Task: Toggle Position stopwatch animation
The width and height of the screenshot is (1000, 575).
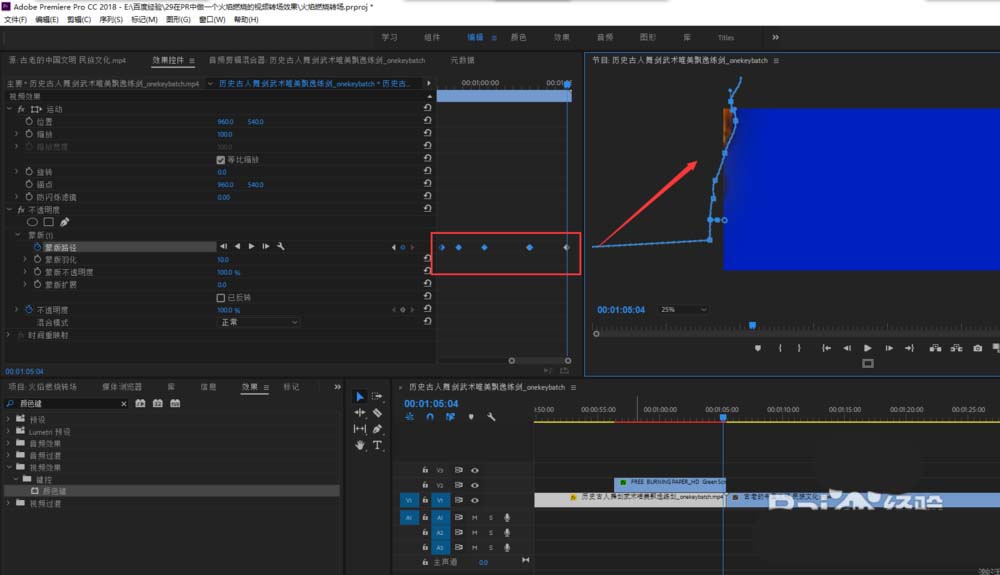Action: (29, 121)
